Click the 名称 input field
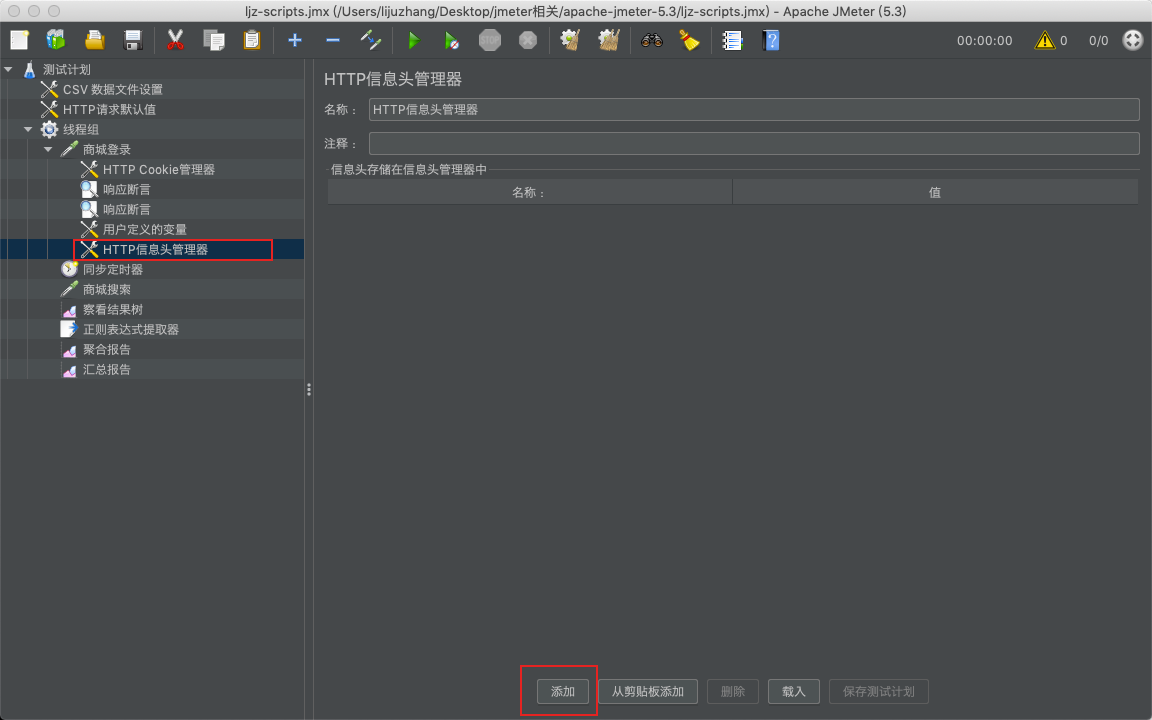The height and width of the screenshot is (720, 1152). coord(754,109)
